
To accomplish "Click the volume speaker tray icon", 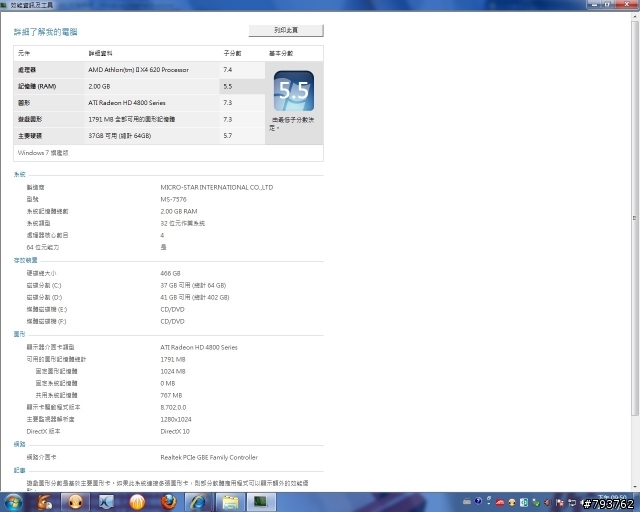I will [548, 502].
